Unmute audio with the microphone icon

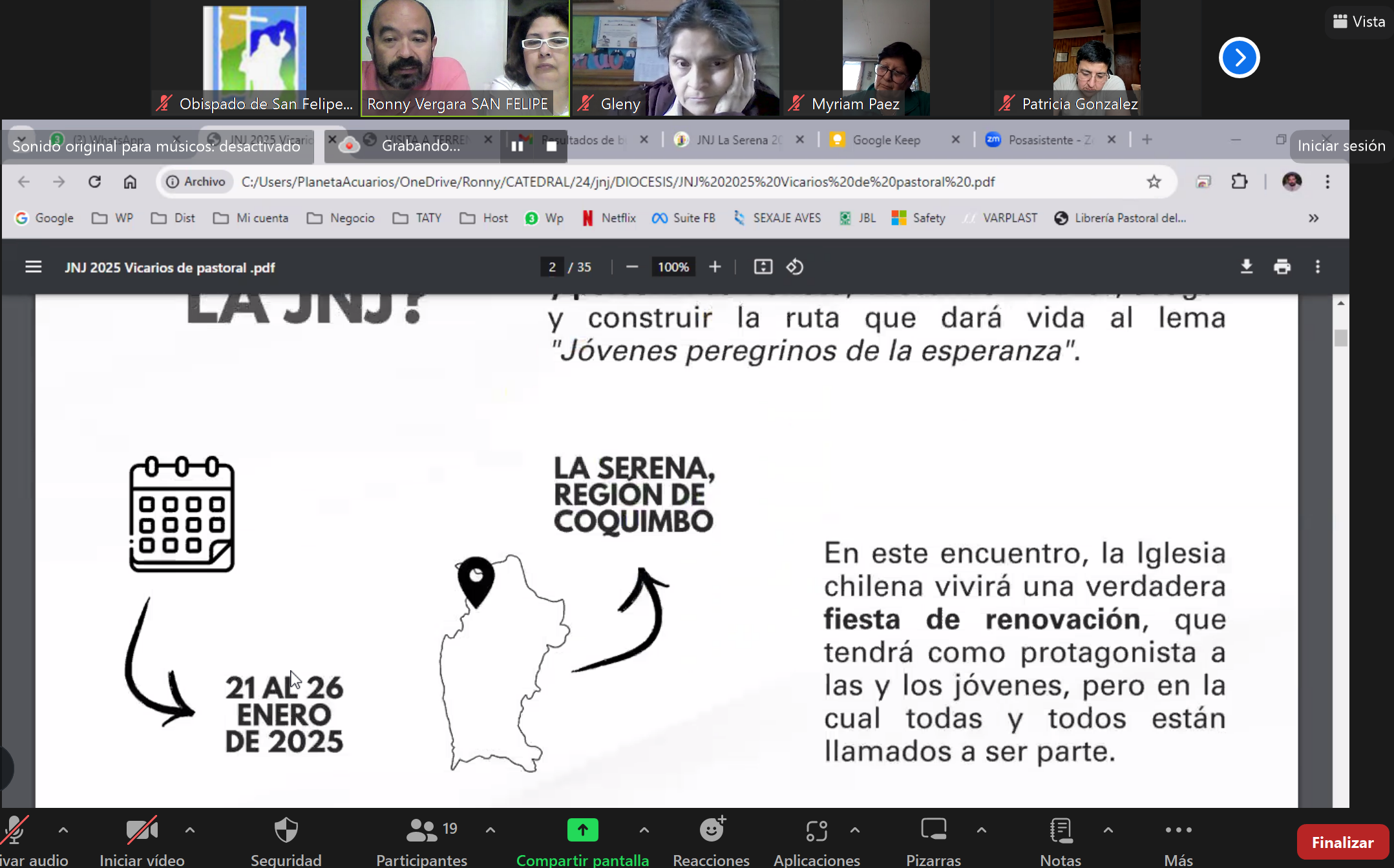[x=14, y=831]
